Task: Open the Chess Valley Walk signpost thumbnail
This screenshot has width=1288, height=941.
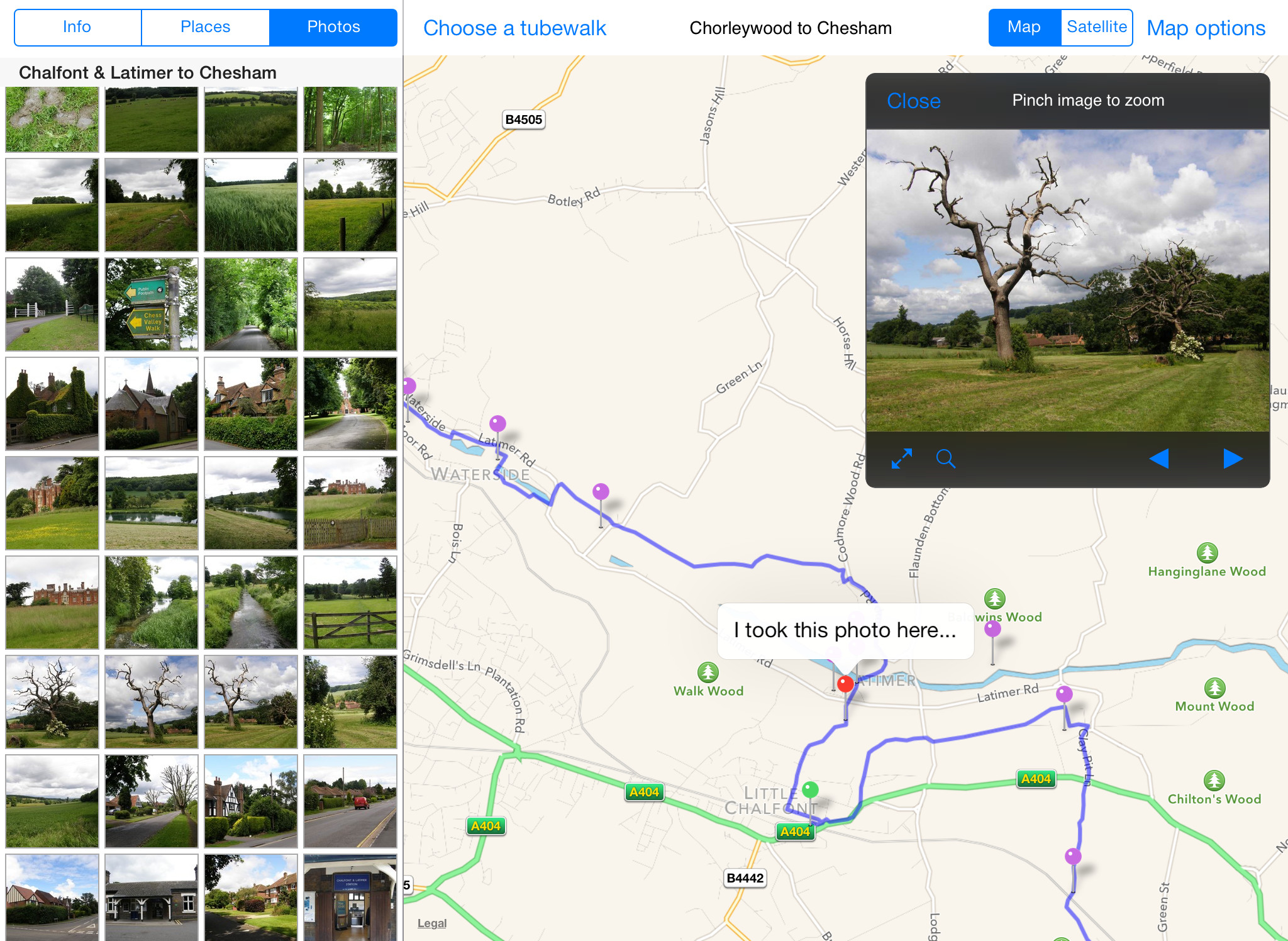Action: (152, 304)
